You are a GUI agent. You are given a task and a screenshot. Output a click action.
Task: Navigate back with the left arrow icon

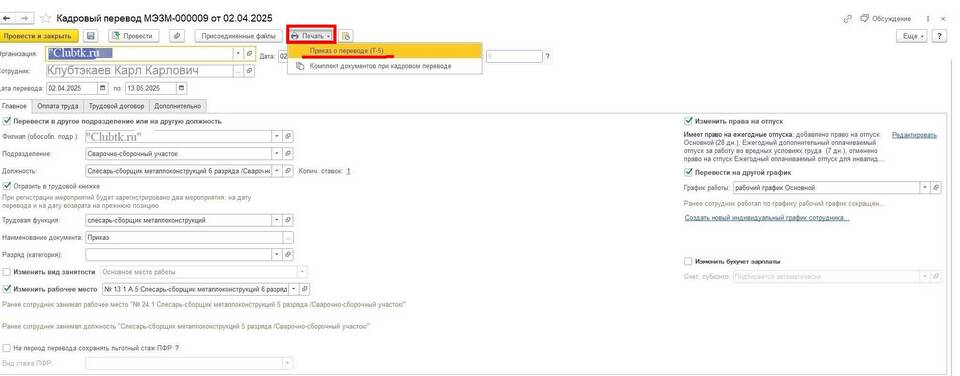click(x=7, y=18)
